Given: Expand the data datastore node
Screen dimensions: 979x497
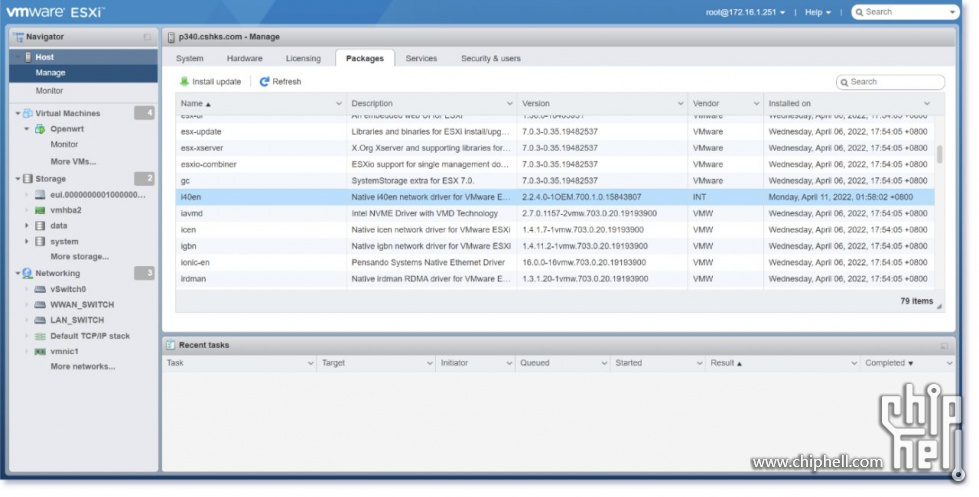Looking at the screenshot, I should click(x=27, y=226).
